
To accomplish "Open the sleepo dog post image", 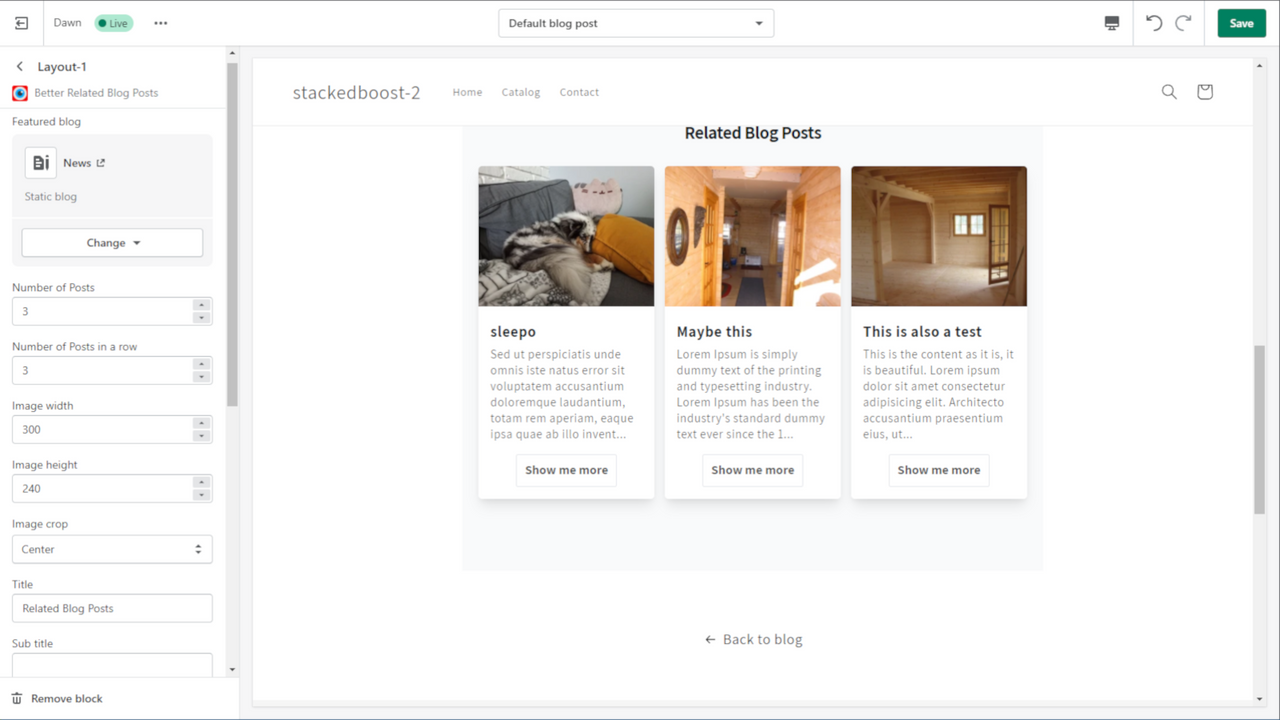I will coord(566,236).
